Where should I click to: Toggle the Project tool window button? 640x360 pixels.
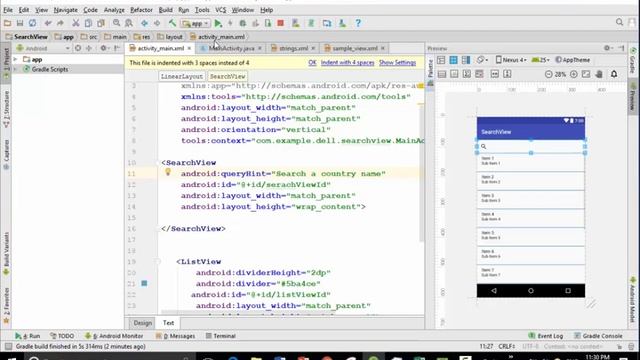click(x=6, y=64)
